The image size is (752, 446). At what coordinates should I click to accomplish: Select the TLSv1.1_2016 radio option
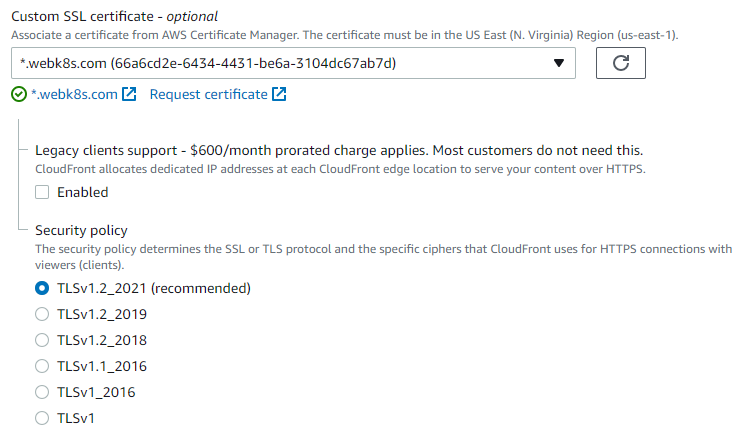pos(42,366)
